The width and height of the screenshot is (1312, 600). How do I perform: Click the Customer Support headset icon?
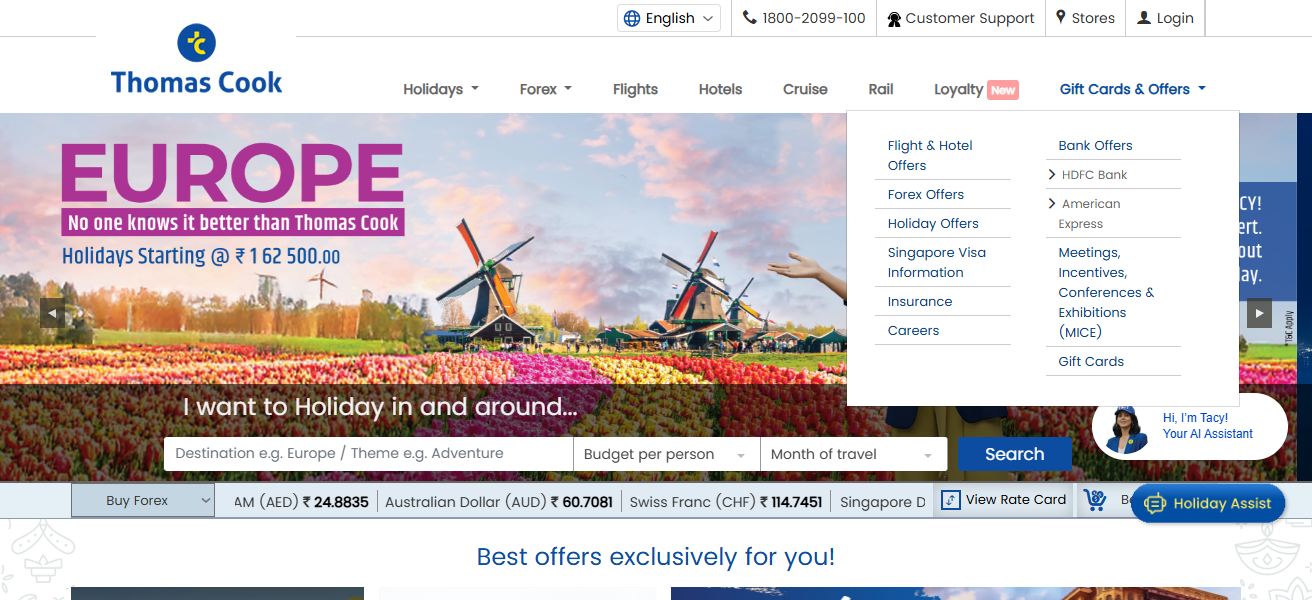[895, 17]
